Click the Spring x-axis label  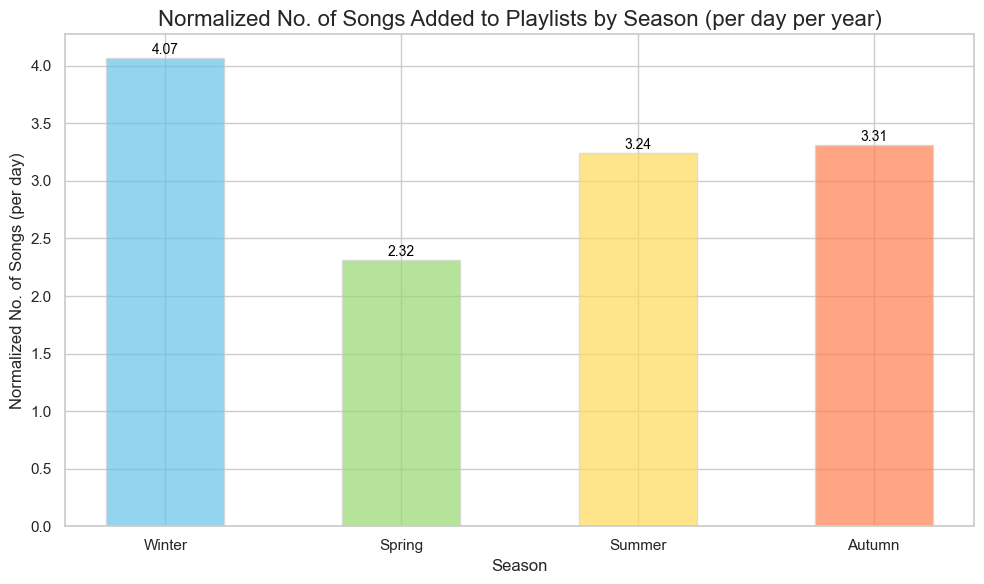(402, 545)
